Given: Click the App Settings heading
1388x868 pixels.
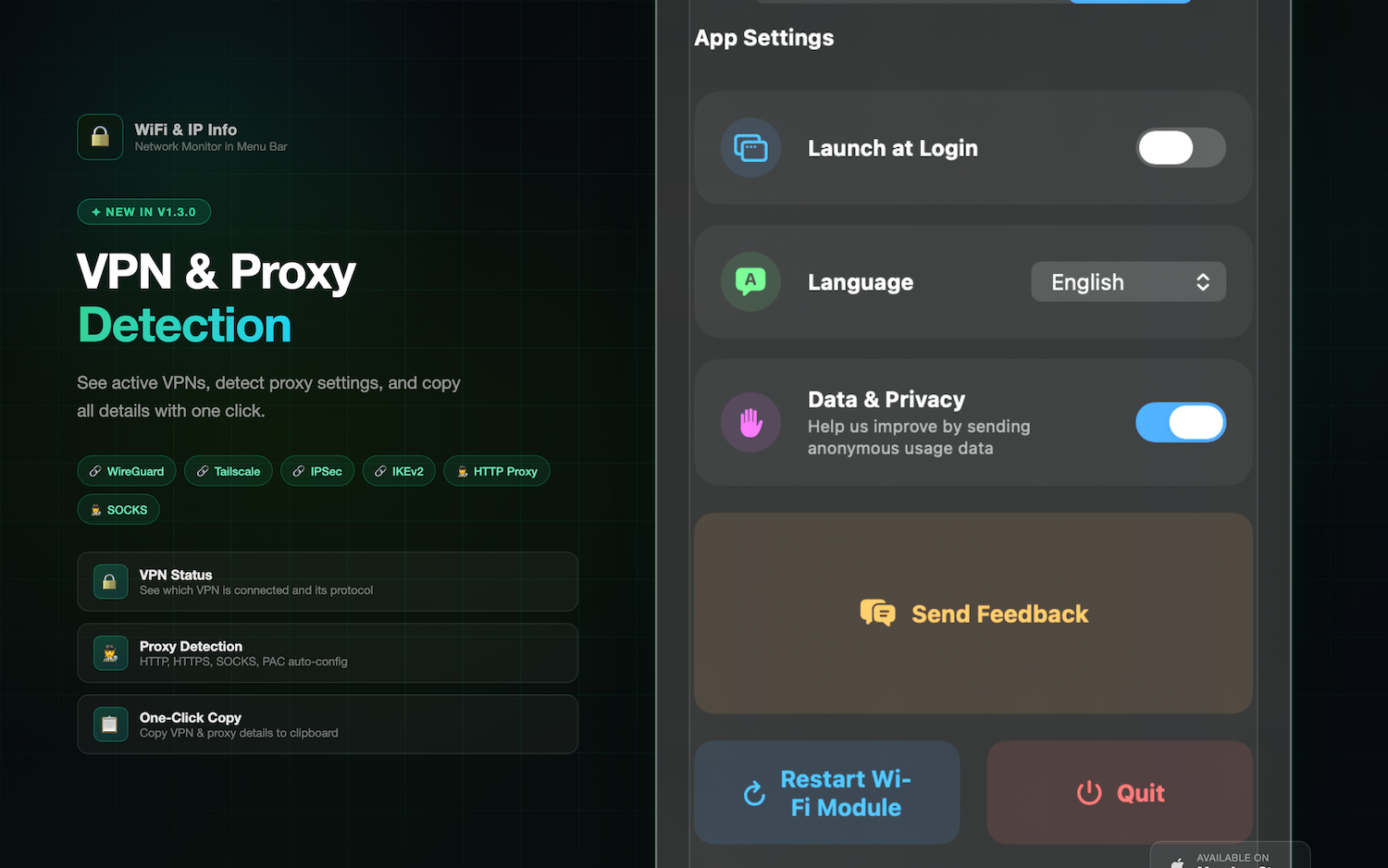Looking at the screenshot, I should (764, 38).
